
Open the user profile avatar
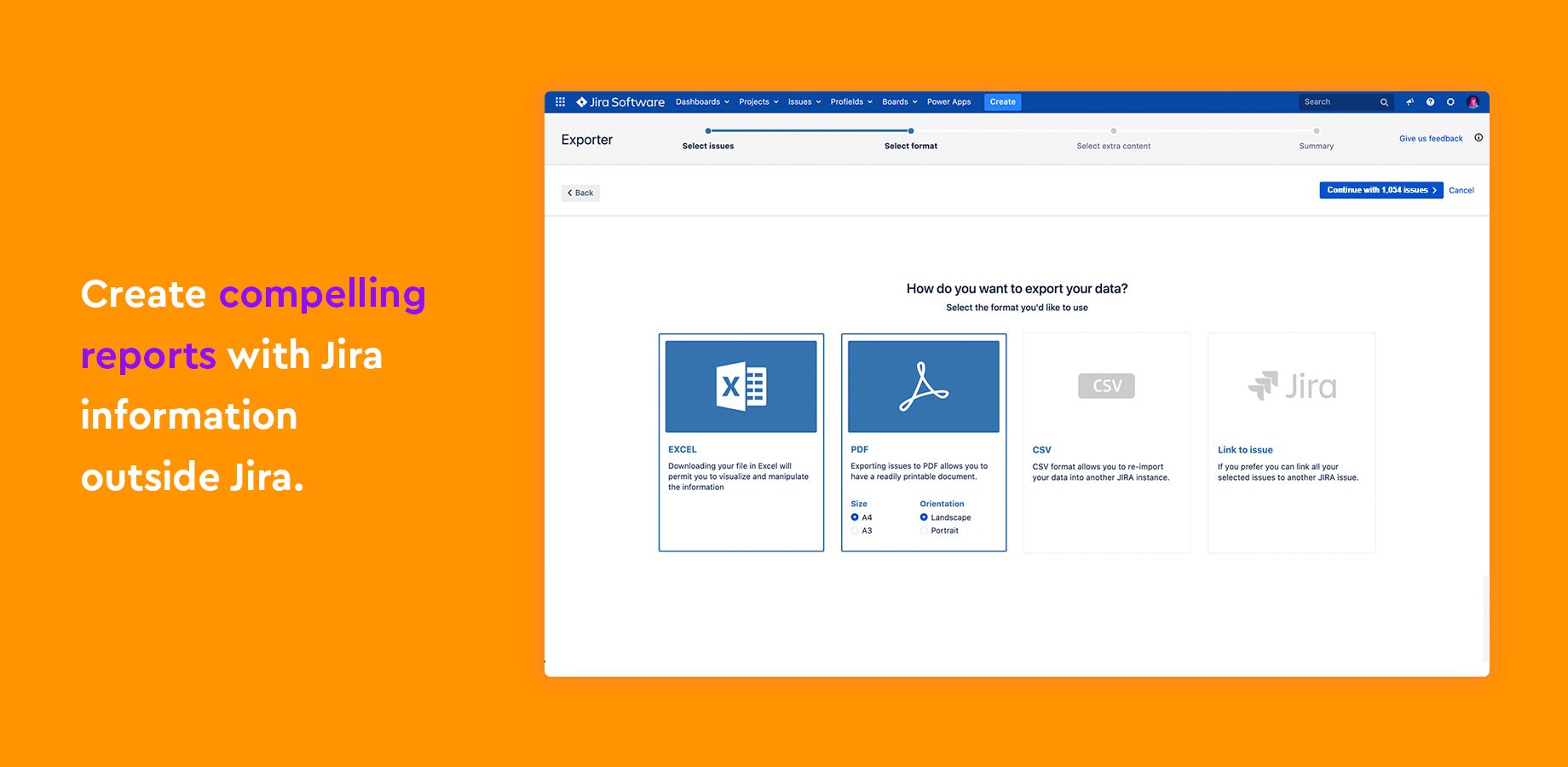click(1473, 102)
